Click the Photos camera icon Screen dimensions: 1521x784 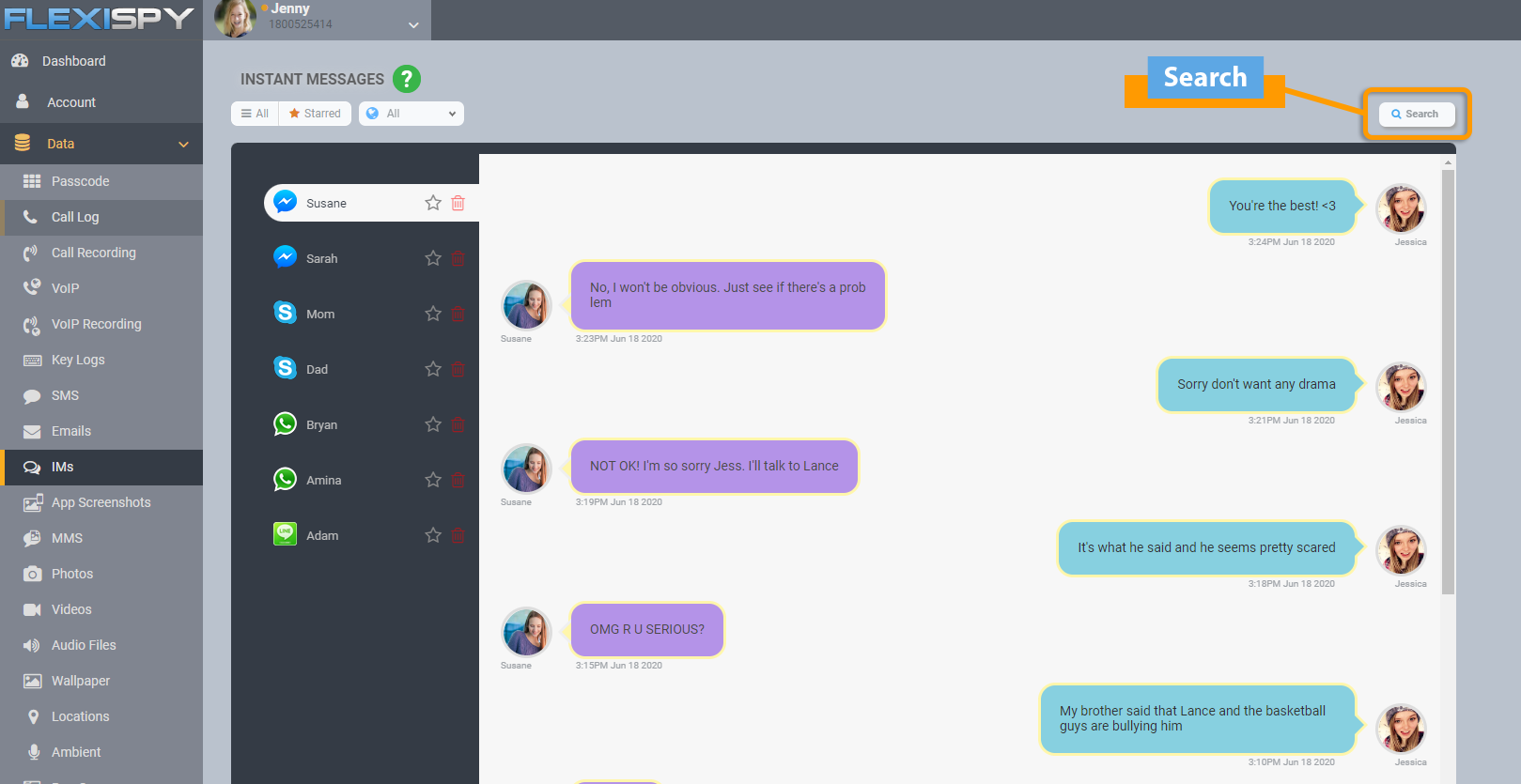pos(32,574)
